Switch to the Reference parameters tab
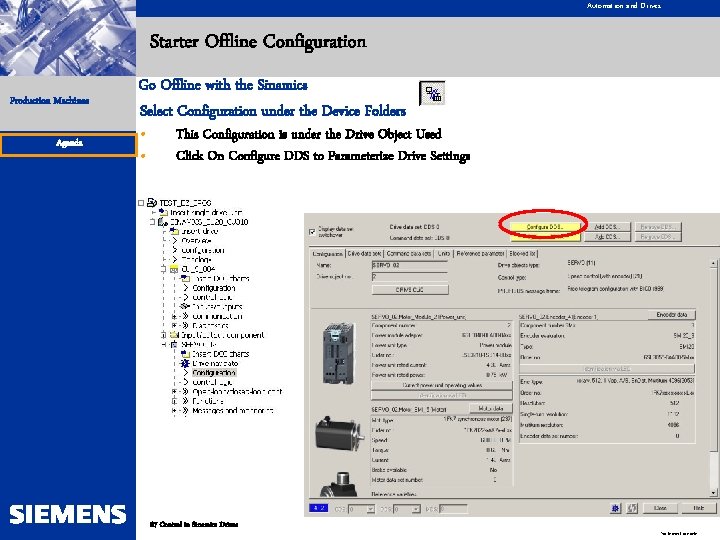 pos(480,253)
